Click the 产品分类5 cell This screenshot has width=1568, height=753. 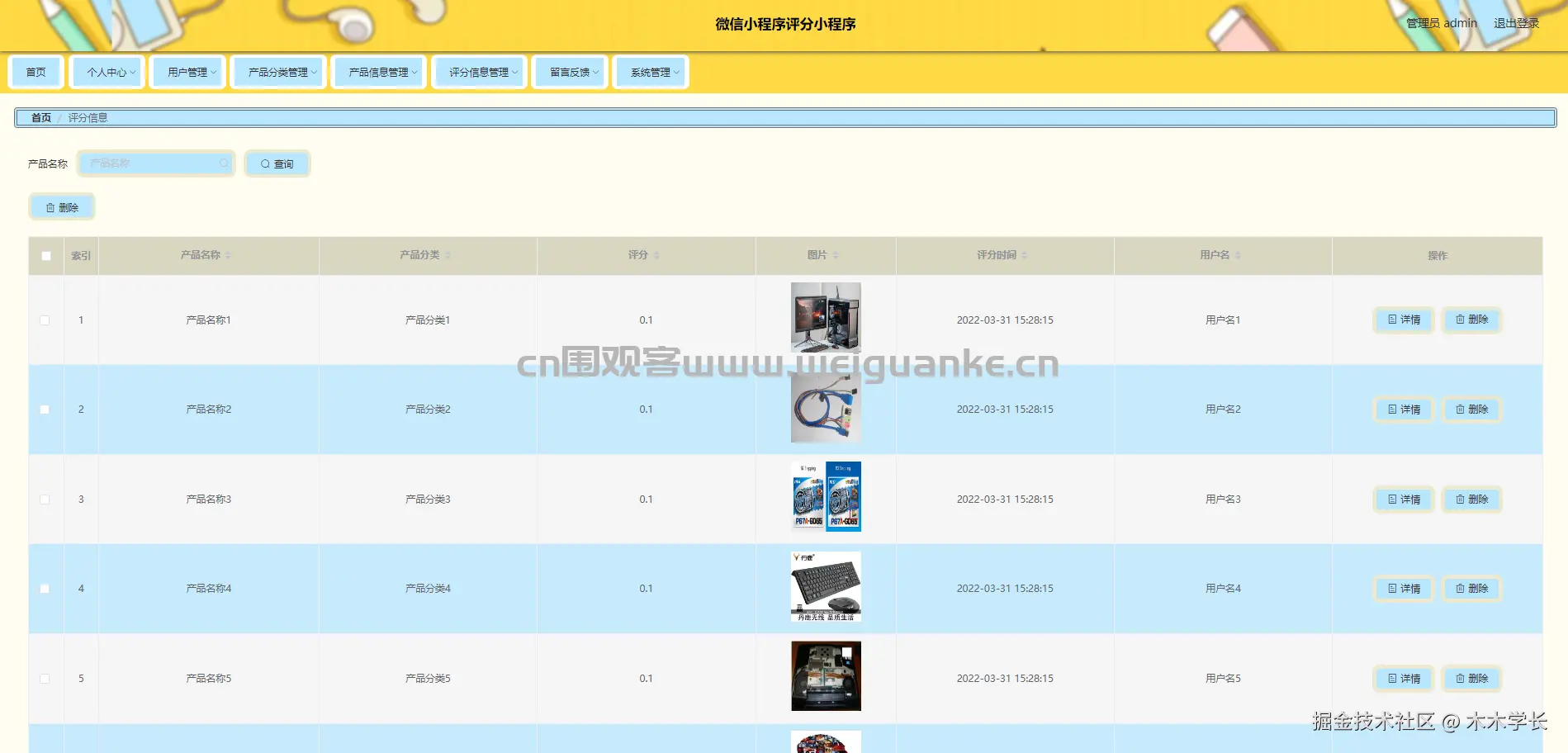pyautogui.click(x=428, y=679)
